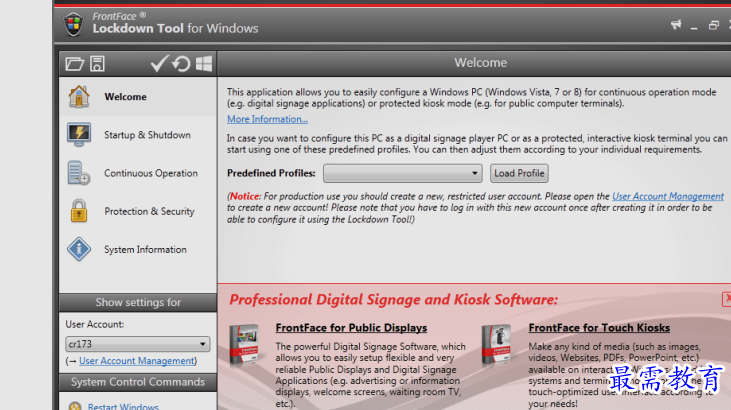The height and width of the screenshot is (410, 731).
Task: Click the FrontFace Public Displays box image
Action: 244,344
